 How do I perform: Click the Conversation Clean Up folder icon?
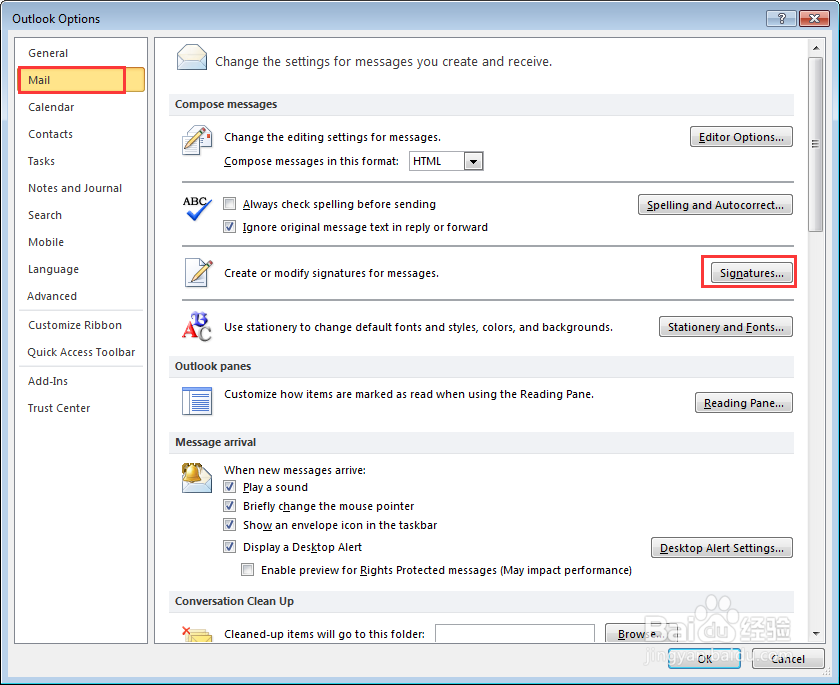197,634
